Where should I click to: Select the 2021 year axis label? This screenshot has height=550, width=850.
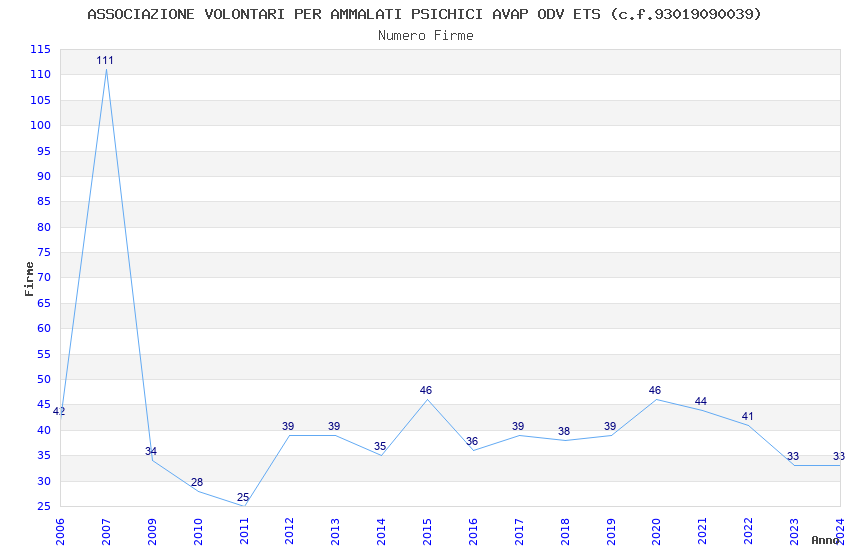pos(702,531)
